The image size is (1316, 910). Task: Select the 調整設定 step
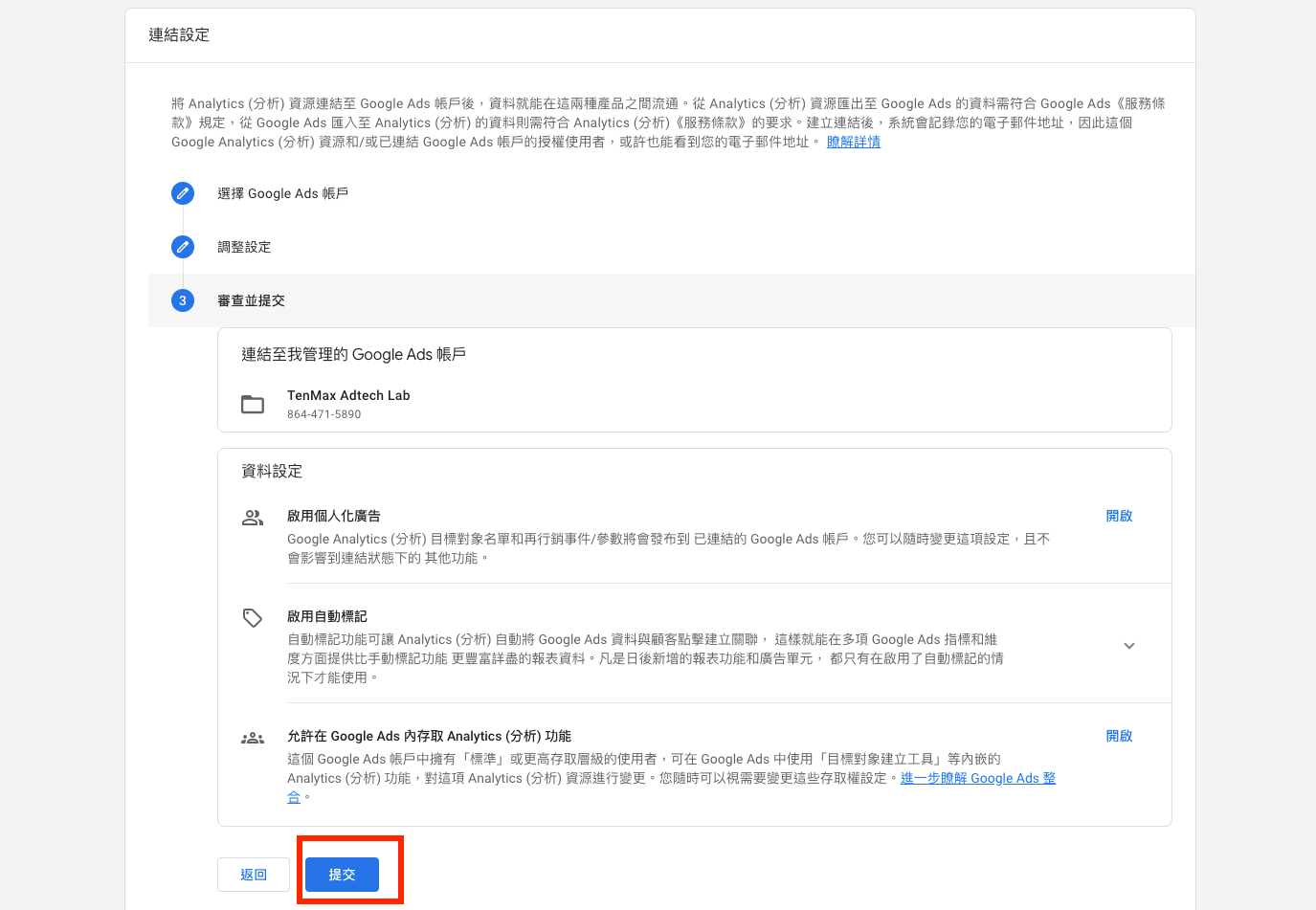pos(244,247)
